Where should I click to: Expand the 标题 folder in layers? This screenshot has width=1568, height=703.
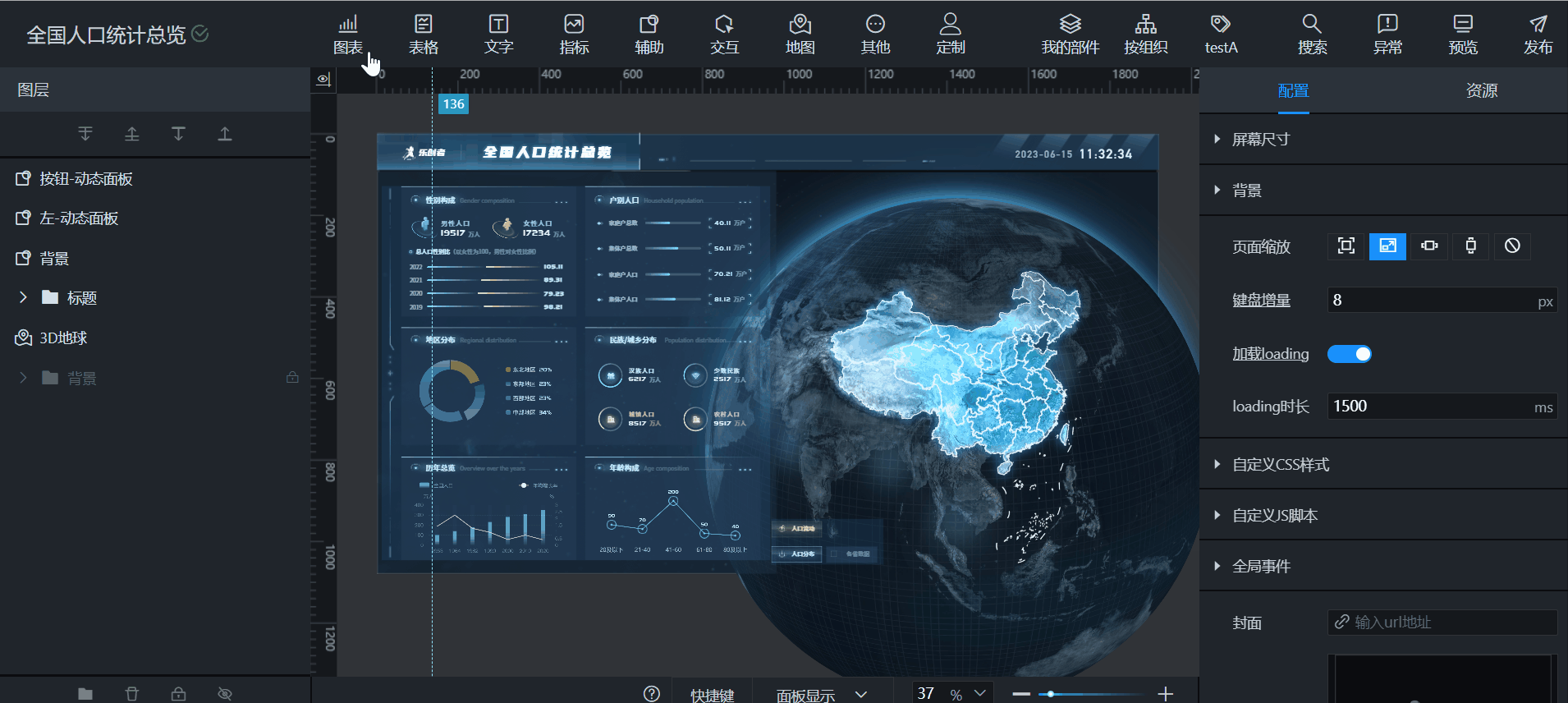click(x=23, y=297)
